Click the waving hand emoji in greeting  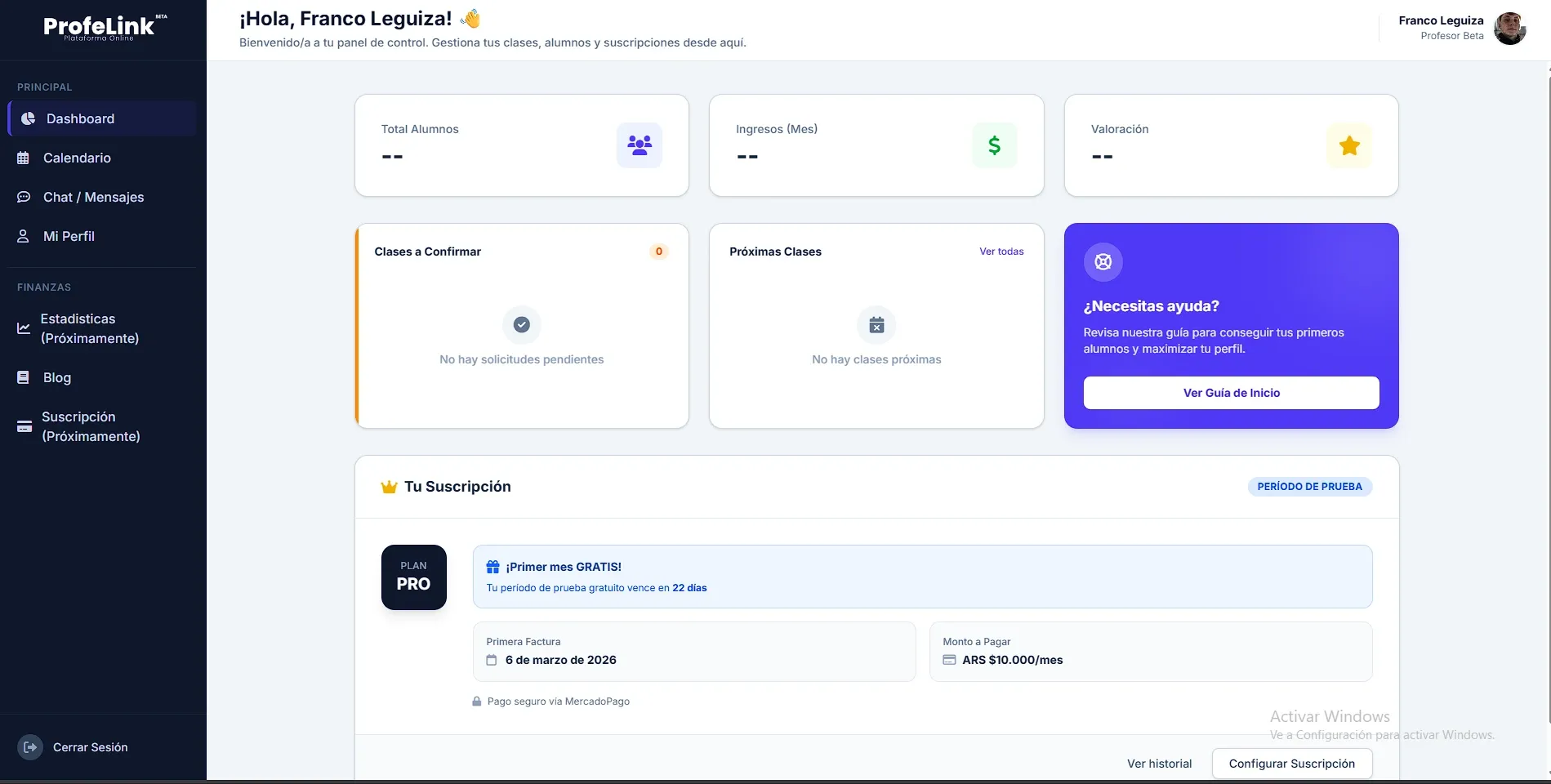(x=470, y=18)
